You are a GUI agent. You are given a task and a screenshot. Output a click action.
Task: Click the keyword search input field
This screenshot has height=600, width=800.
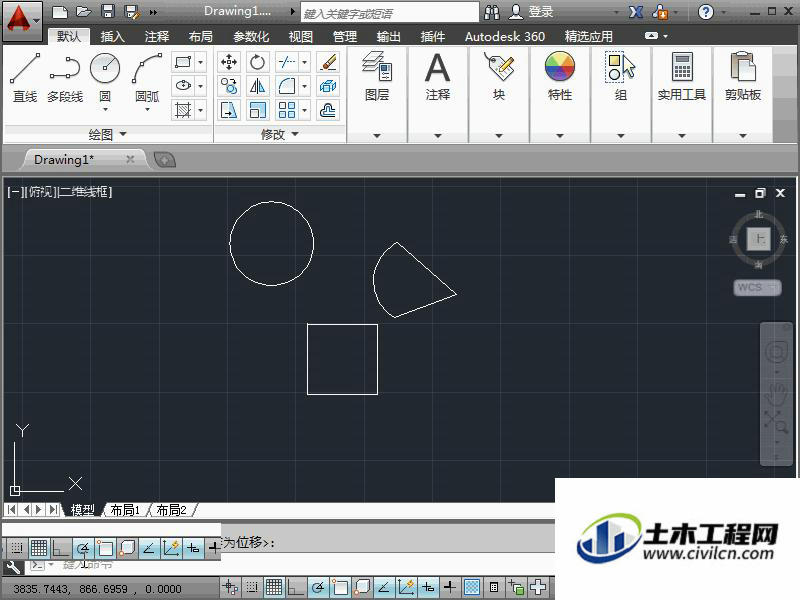click(390, 13)
